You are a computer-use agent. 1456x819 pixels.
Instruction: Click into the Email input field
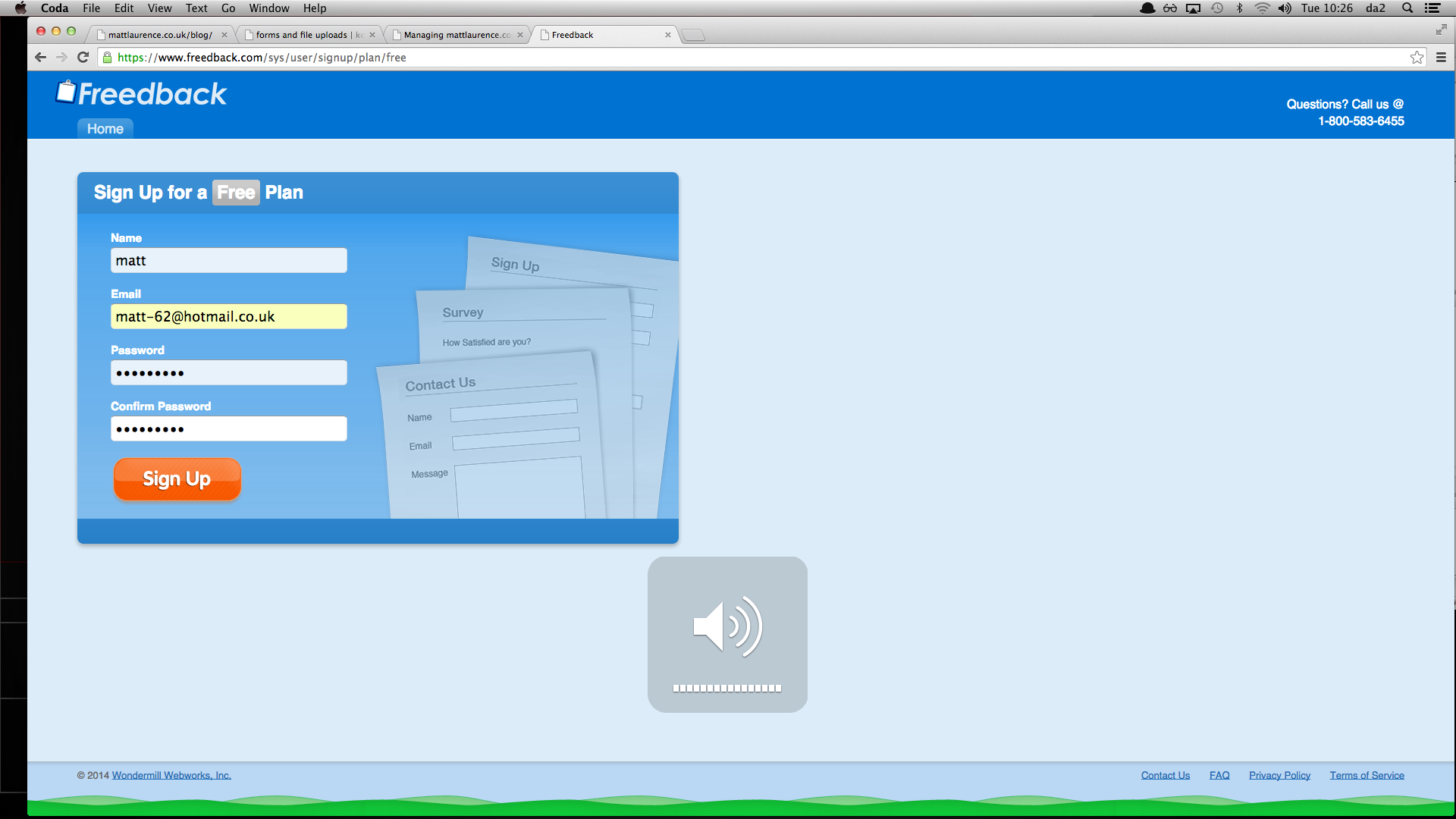[x=228, y=317]
